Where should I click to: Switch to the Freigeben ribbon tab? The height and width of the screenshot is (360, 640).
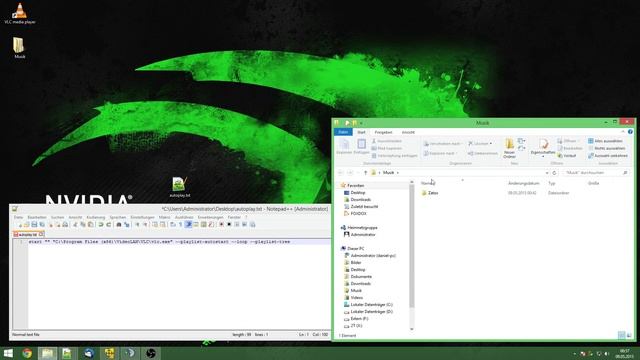tap(383, 132)
